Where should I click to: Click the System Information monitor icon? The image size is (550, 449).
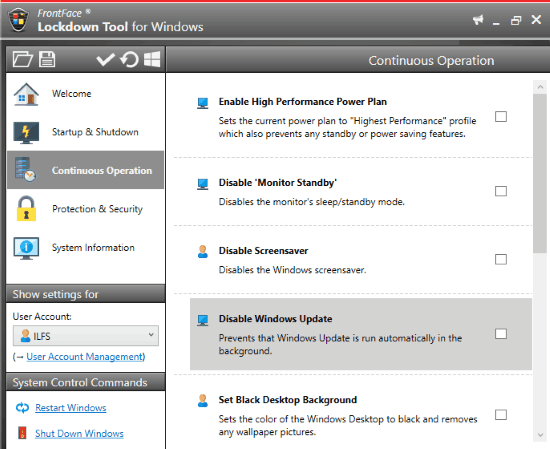pos(26,248)
